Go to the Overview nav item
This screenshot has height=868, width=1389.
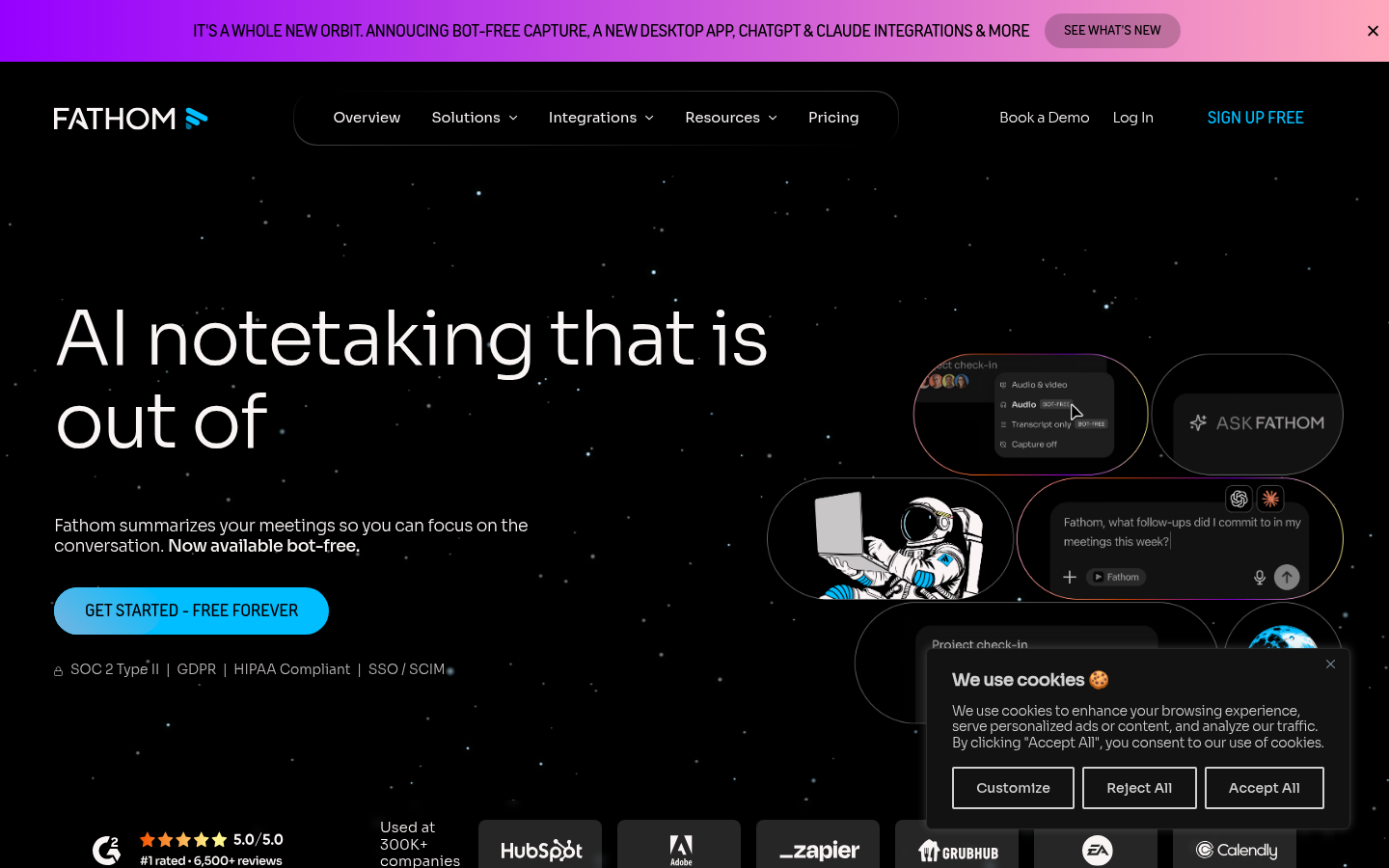pyautogui.click(x=367, y=118)
